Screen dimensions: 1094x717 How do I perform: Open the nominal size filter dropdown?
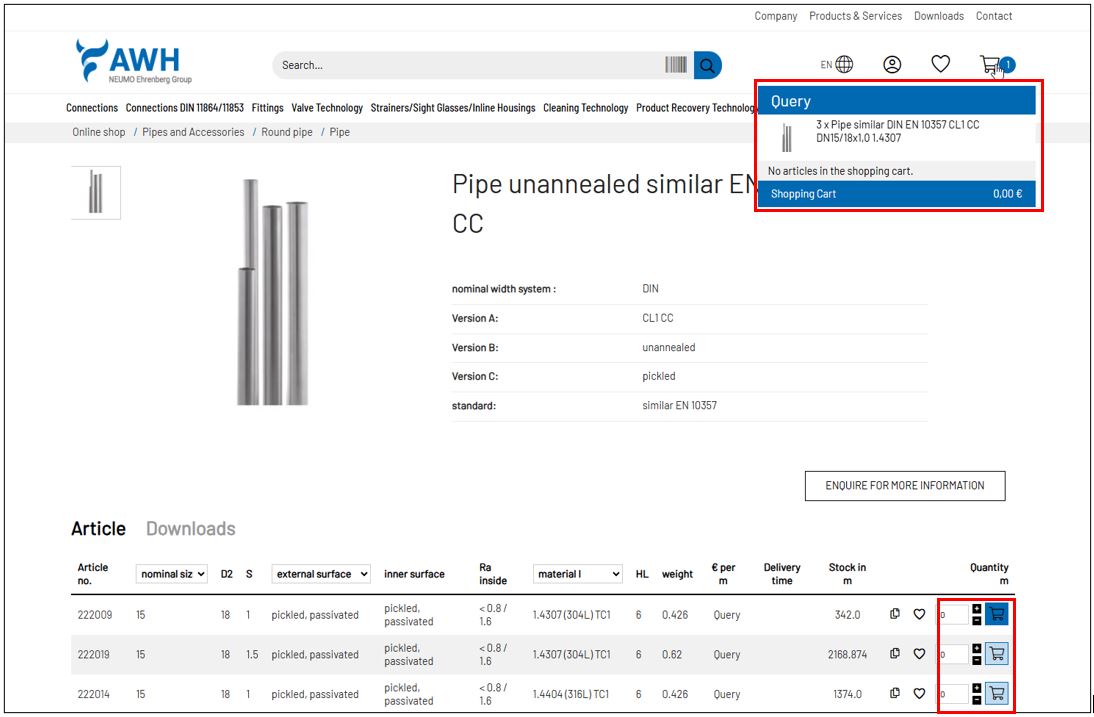(x=172, y=574)
